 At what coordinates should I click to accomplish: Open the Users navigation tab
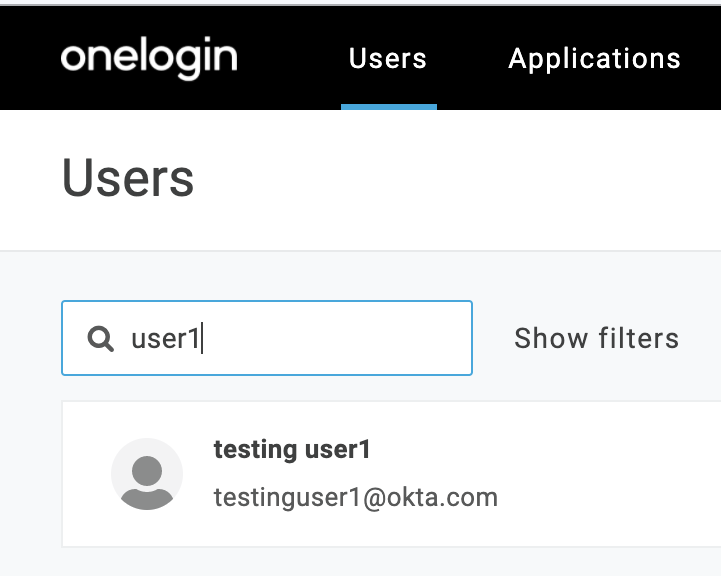pyautogui.click(x=388, y=58)
